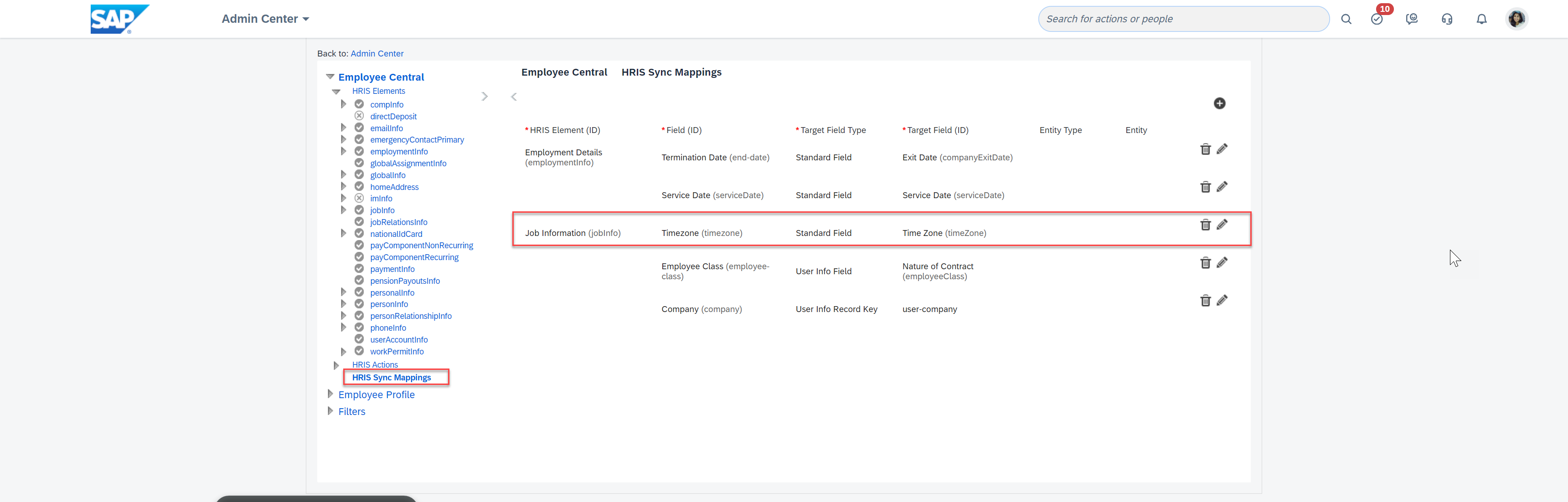Viewport: 1568px width, 502px height.
Task: Click the Job Information (jobInfo) cell
Action: 573,233
